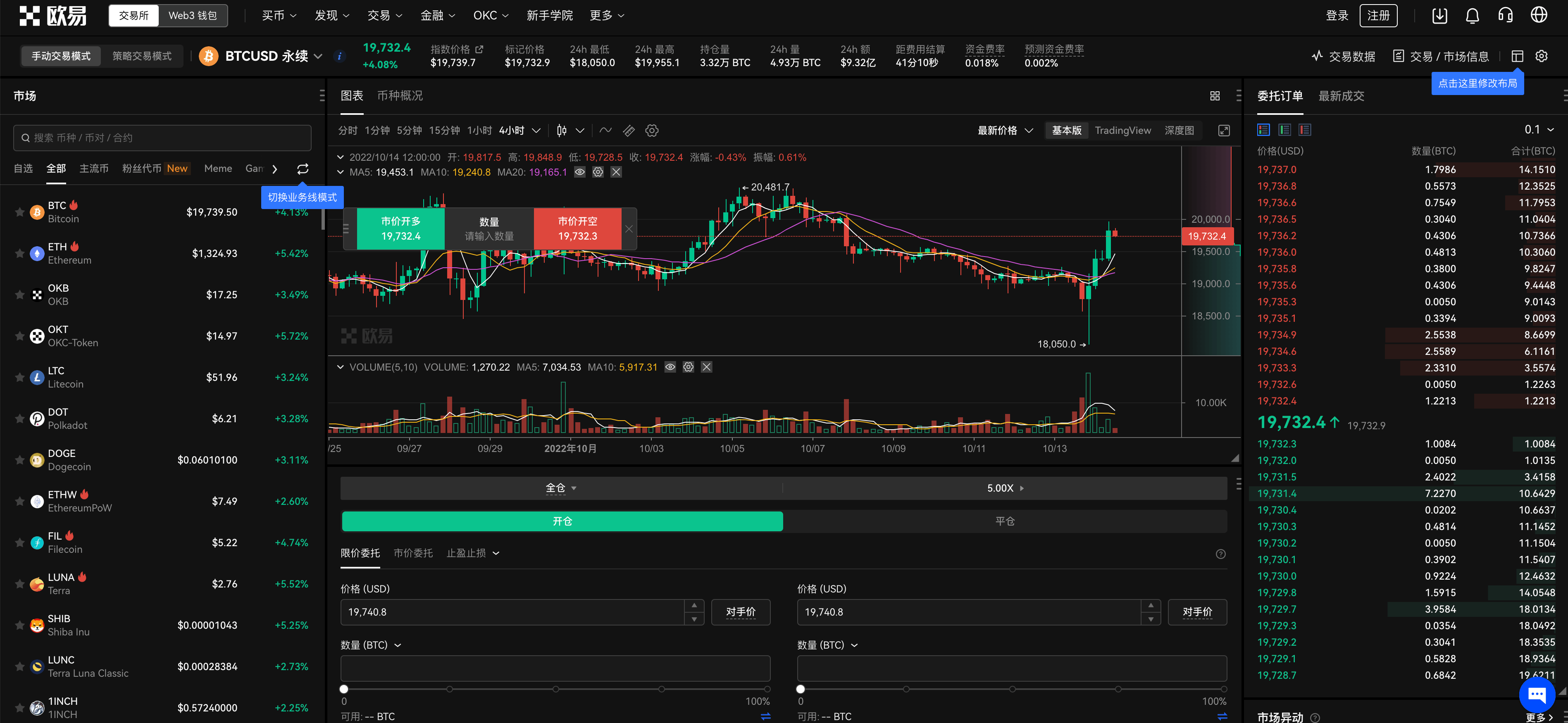Favorite DOGE with its star
This screenshot has height=723, width=1568.
19,460
